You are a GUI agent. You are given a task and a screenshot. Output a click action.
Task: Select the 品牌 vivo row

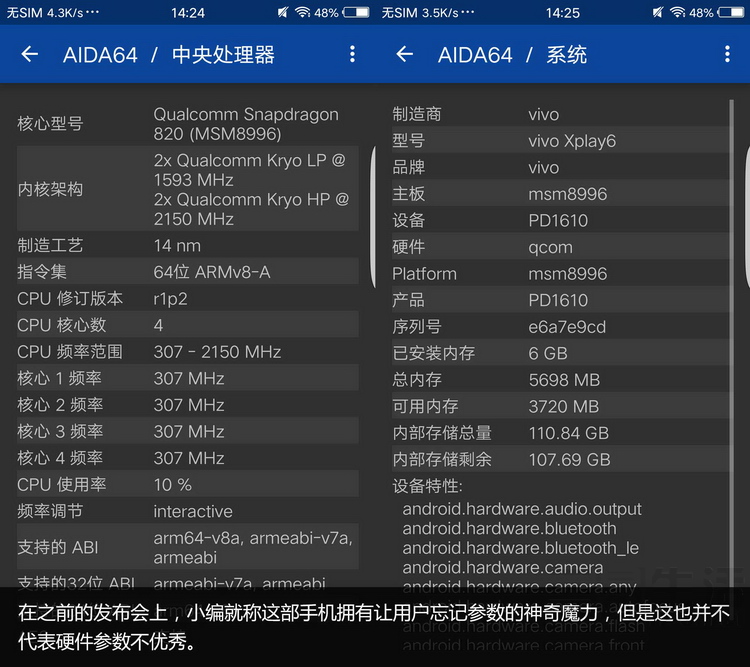coord(561,167)
